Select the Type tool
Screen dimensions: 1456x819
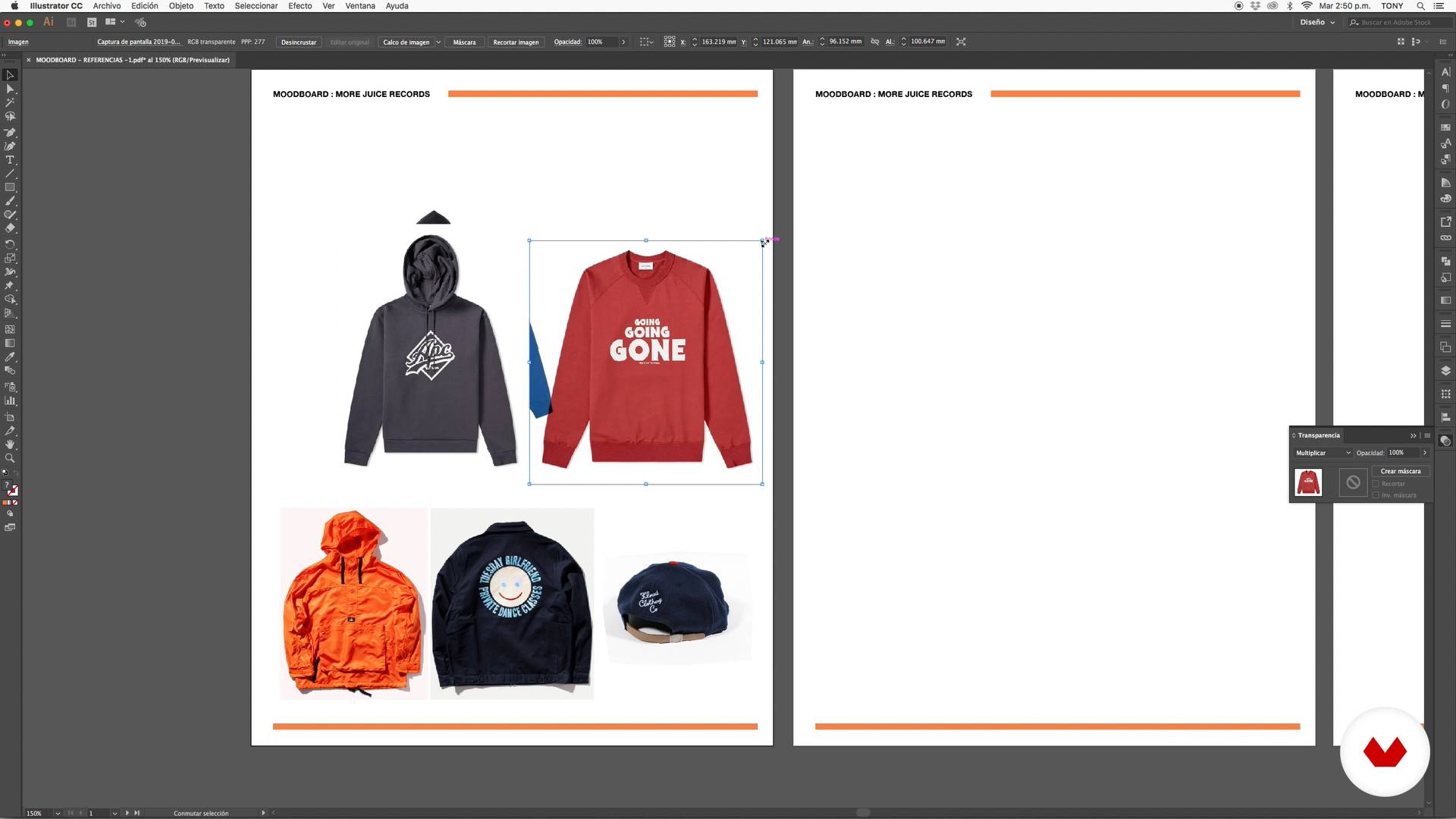click(x=10, y=160)
